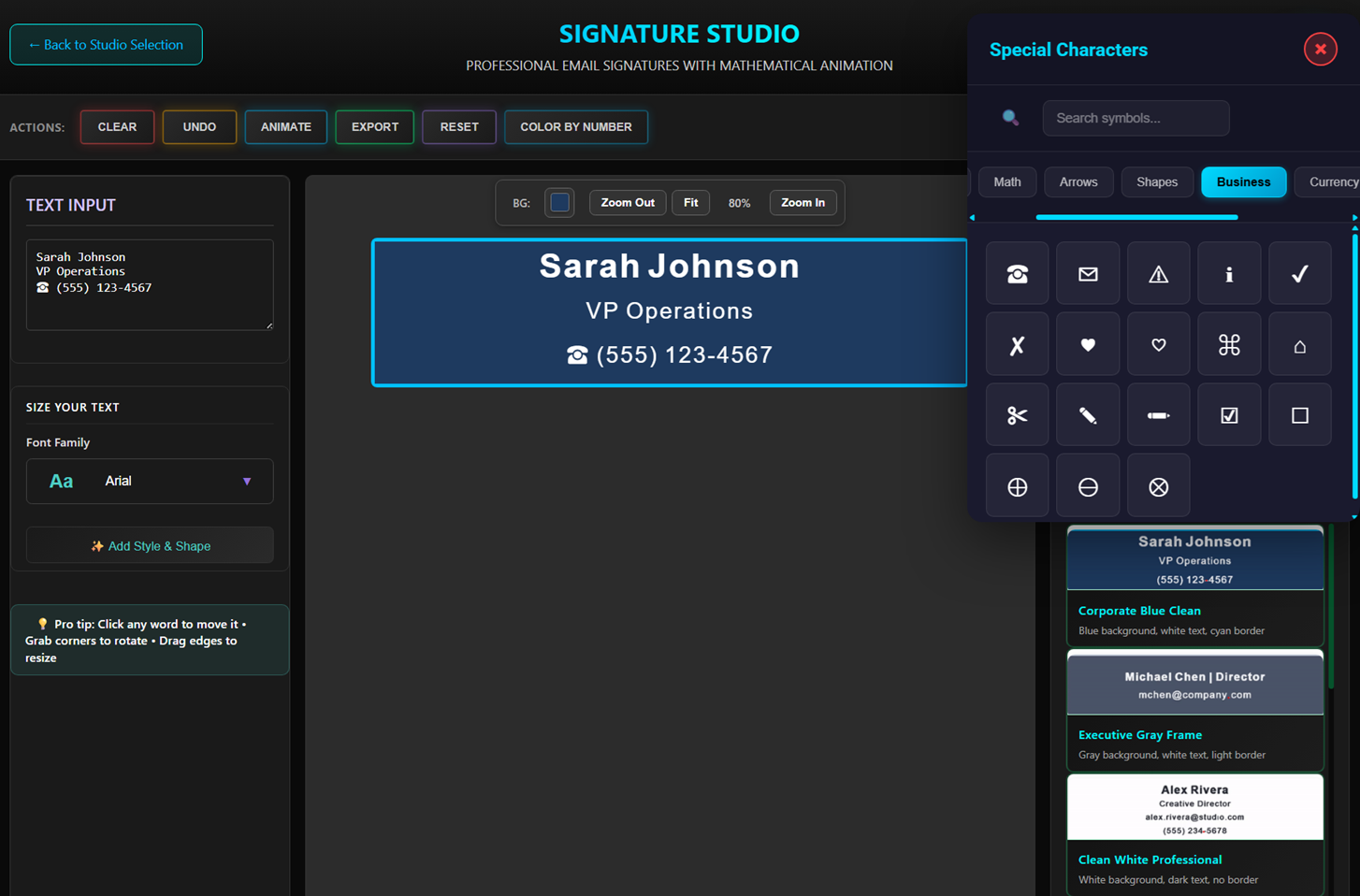Insert the heavy check mark symbol
1360x896 pixels.
coord(1299,274)
